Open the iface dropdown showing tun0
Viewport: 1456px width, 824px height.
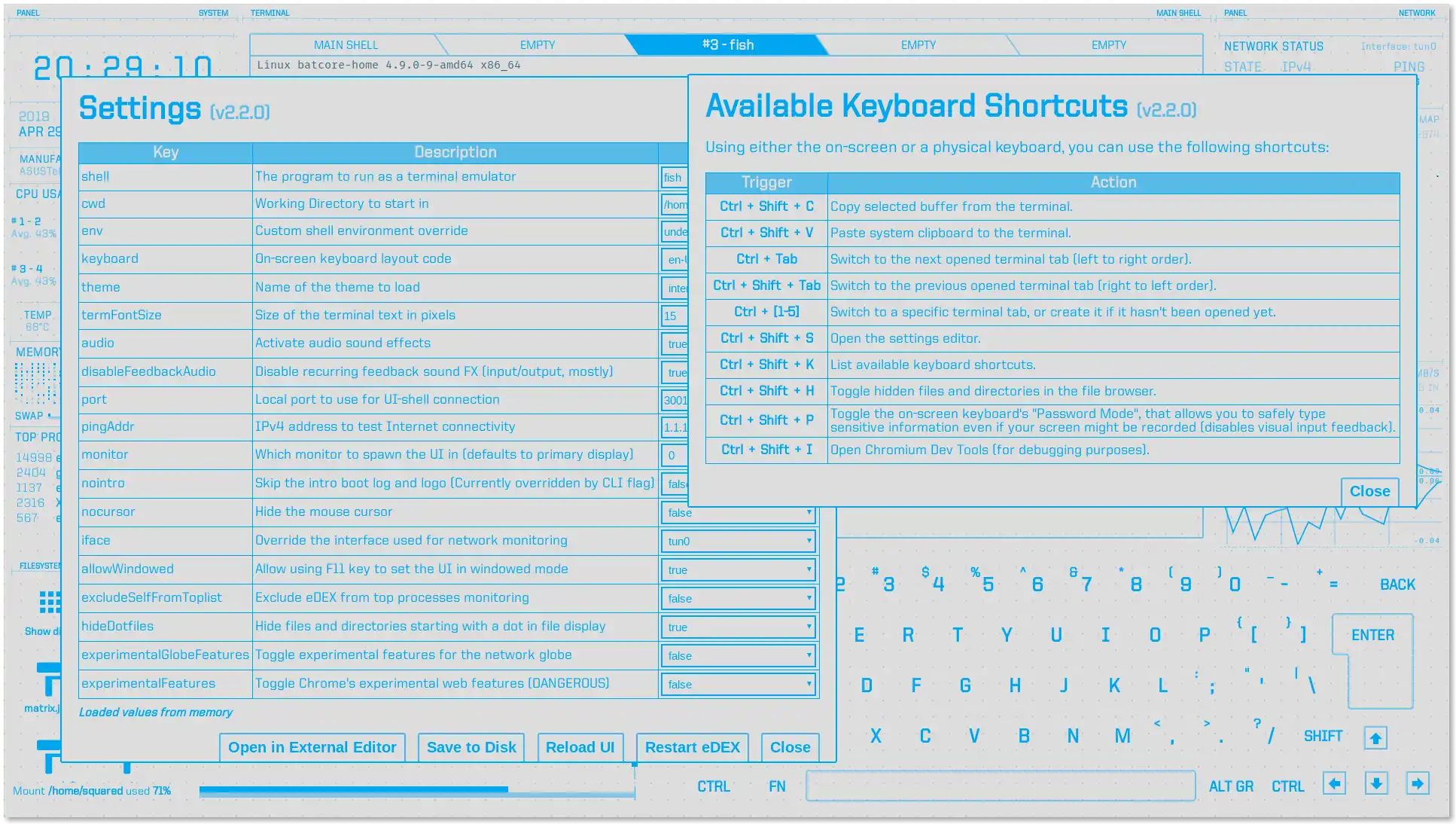tap(739, 541)
